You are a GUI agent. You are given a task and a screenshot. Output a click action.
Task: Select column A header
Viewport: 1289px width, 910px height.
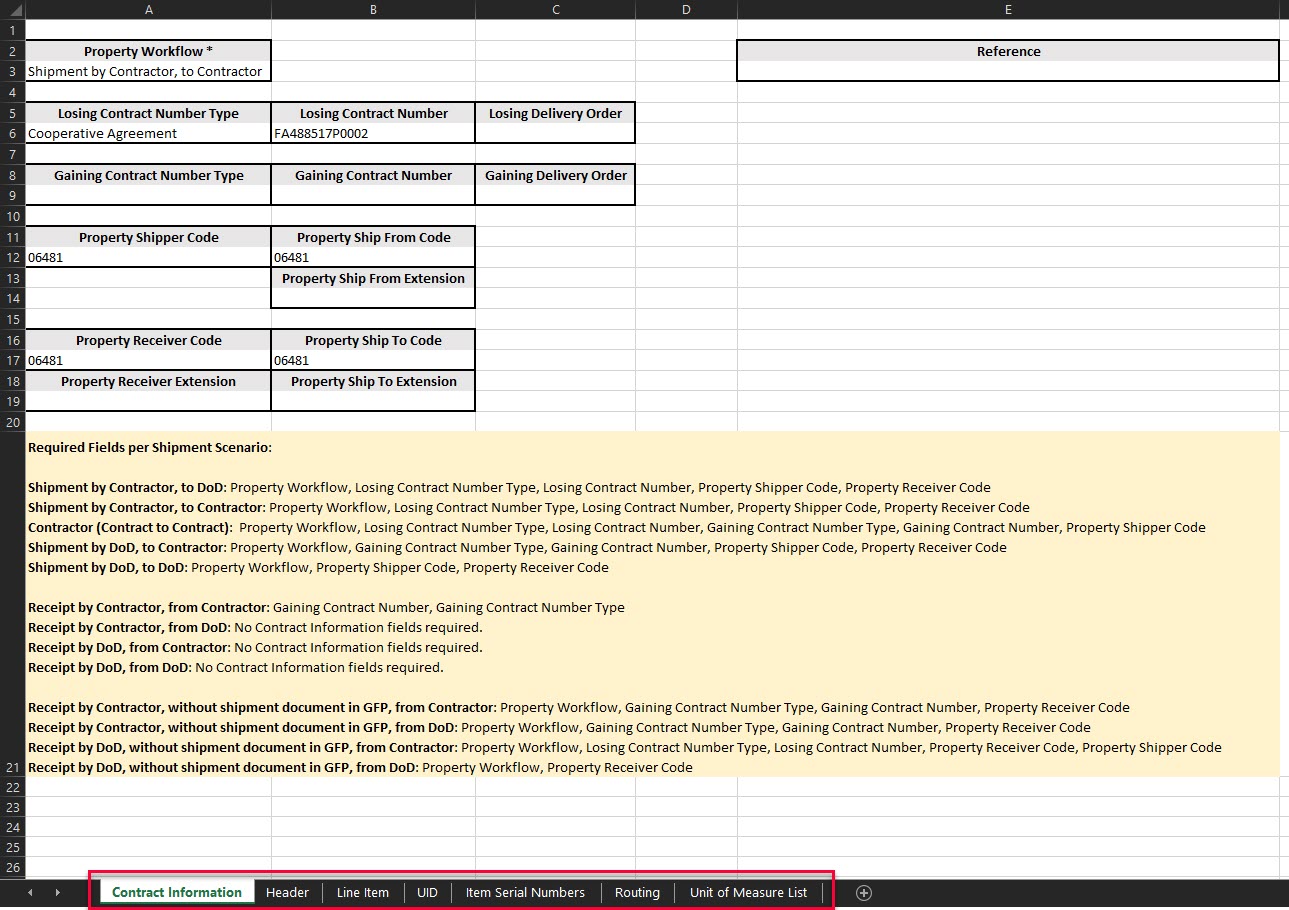[148, 9]
